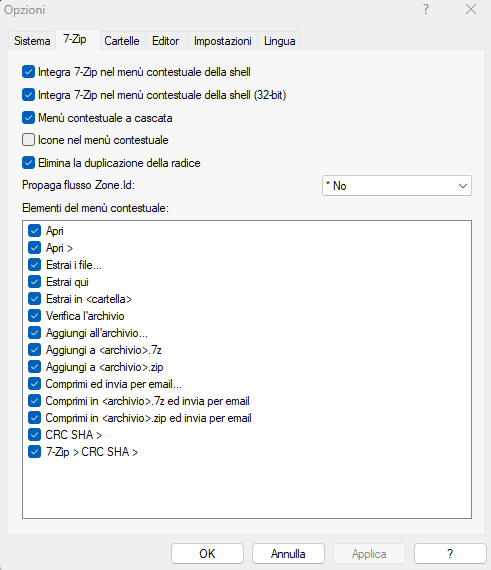
Task: Uncheck Estrai in <cartella>
Action: click(35, 299)
